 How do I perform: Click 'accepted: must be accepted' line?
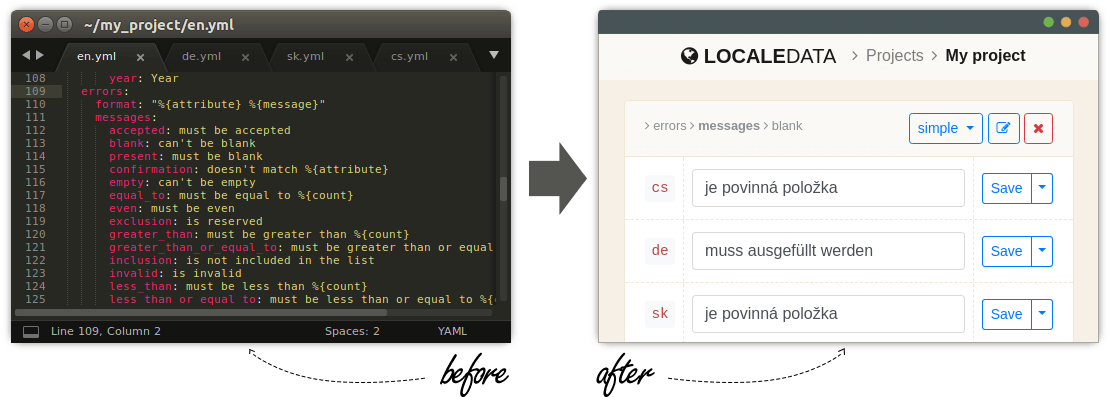tap(200, 131)
